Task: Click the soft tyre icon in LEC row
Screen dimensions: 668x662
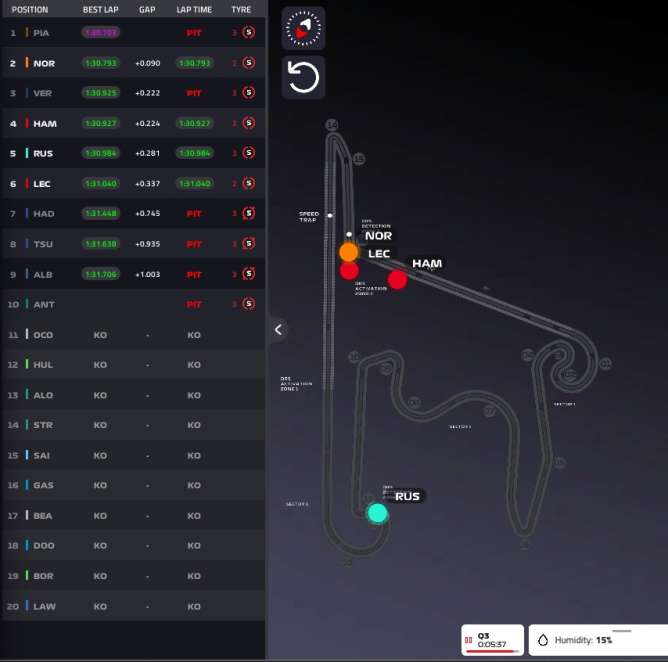Action: tap(249, 183)
